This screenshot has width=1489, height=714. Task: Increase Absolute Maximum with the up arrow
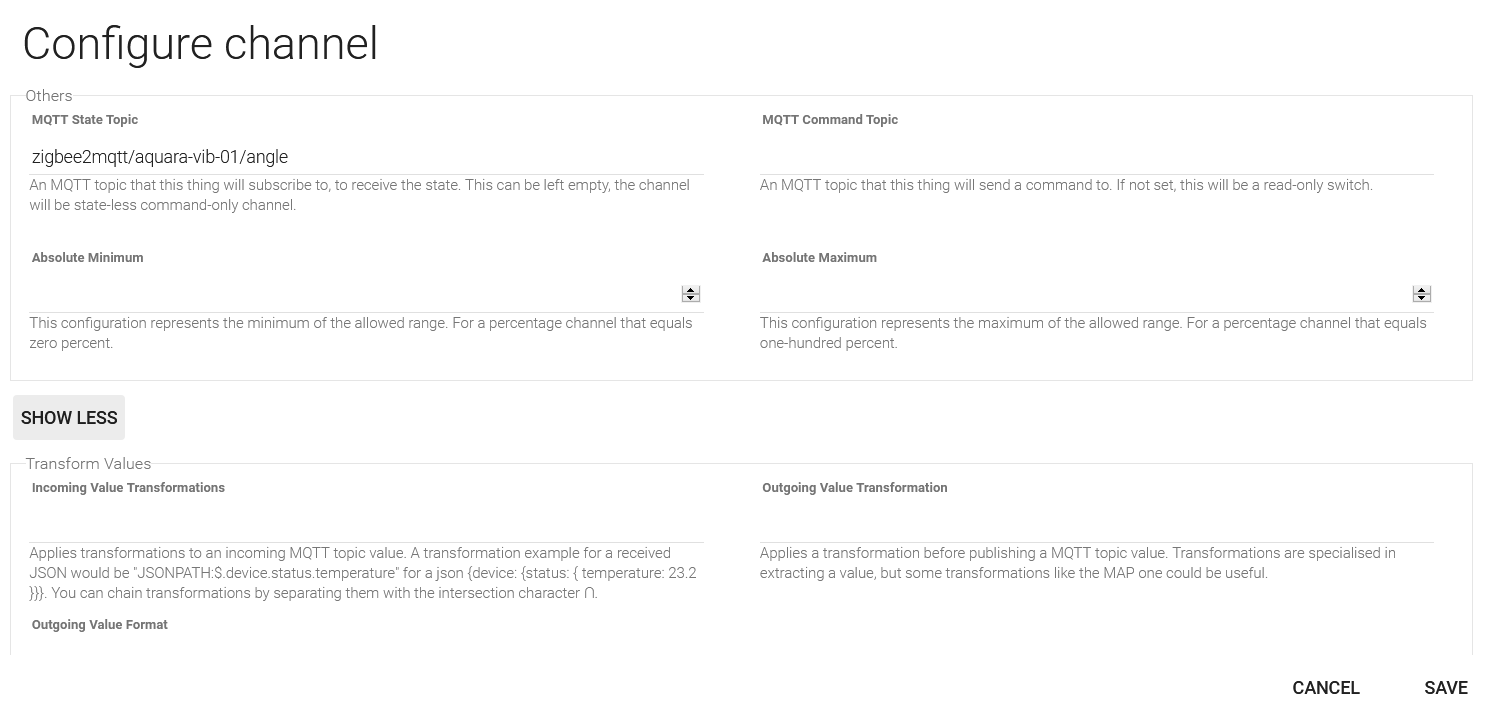click(1421, 290)
